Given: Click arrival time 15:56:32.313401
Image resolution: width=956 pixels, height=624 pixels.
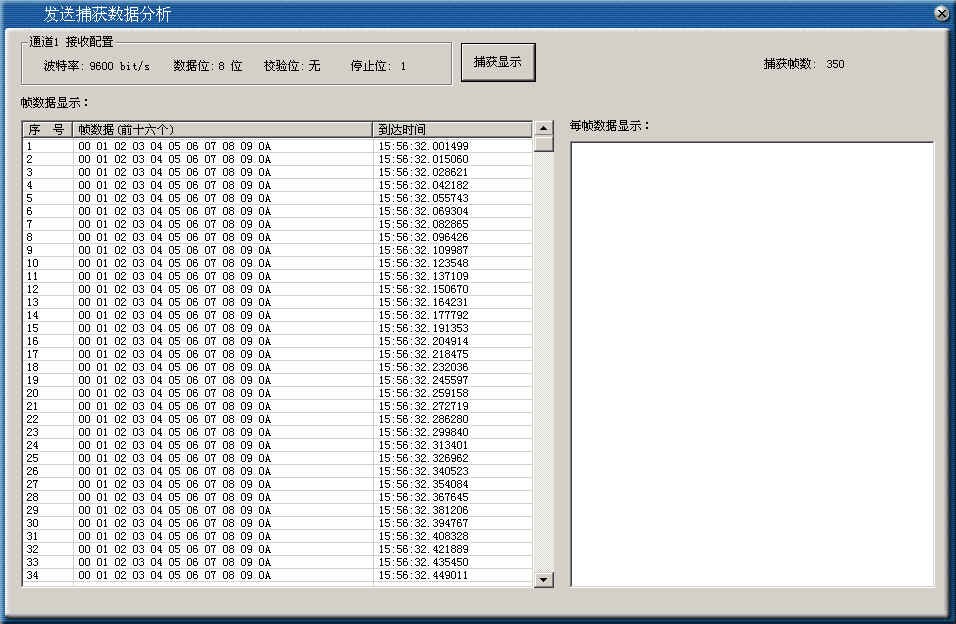Looking at the screenshot, I should (x=424, y=445).
